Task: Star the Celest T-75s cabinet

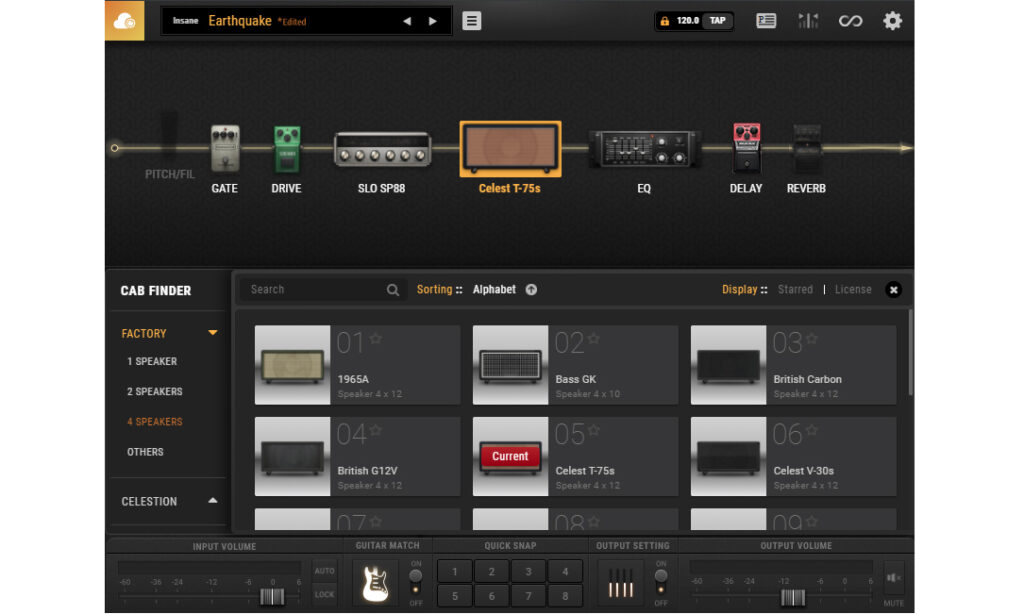Action: point(594,430)
